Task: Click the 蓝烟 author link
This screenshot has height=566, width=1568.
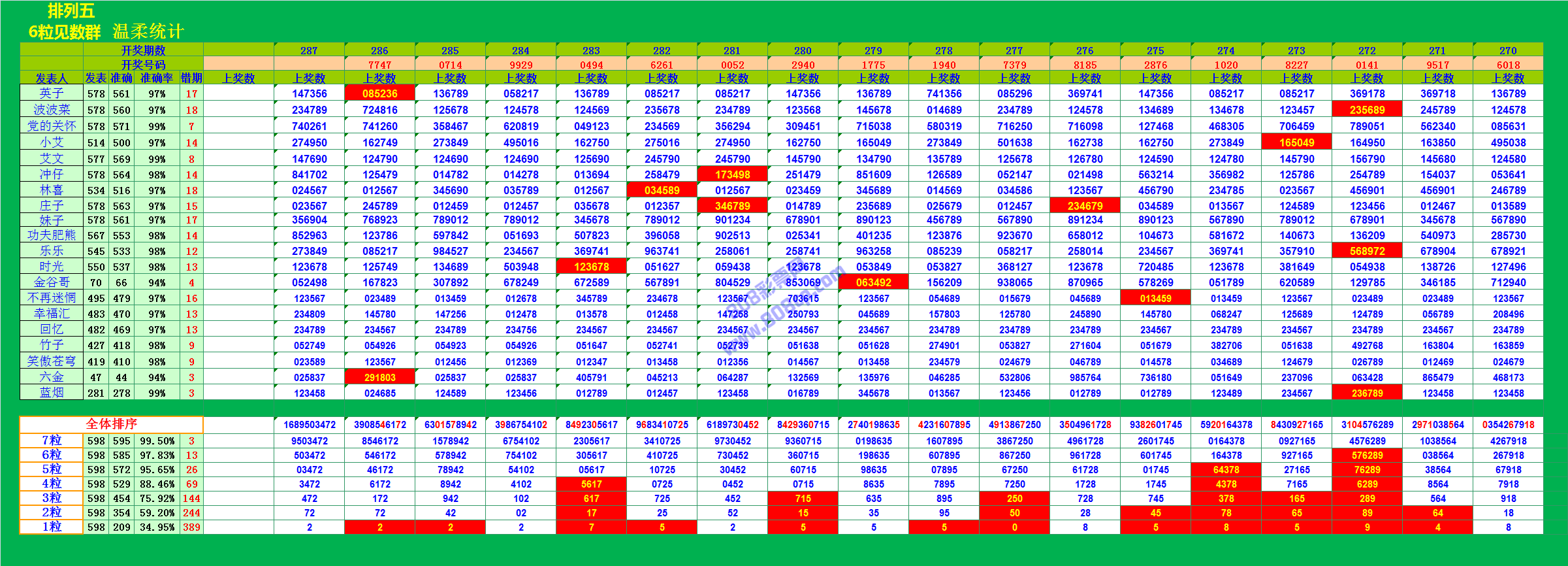Action: (52, 393)
